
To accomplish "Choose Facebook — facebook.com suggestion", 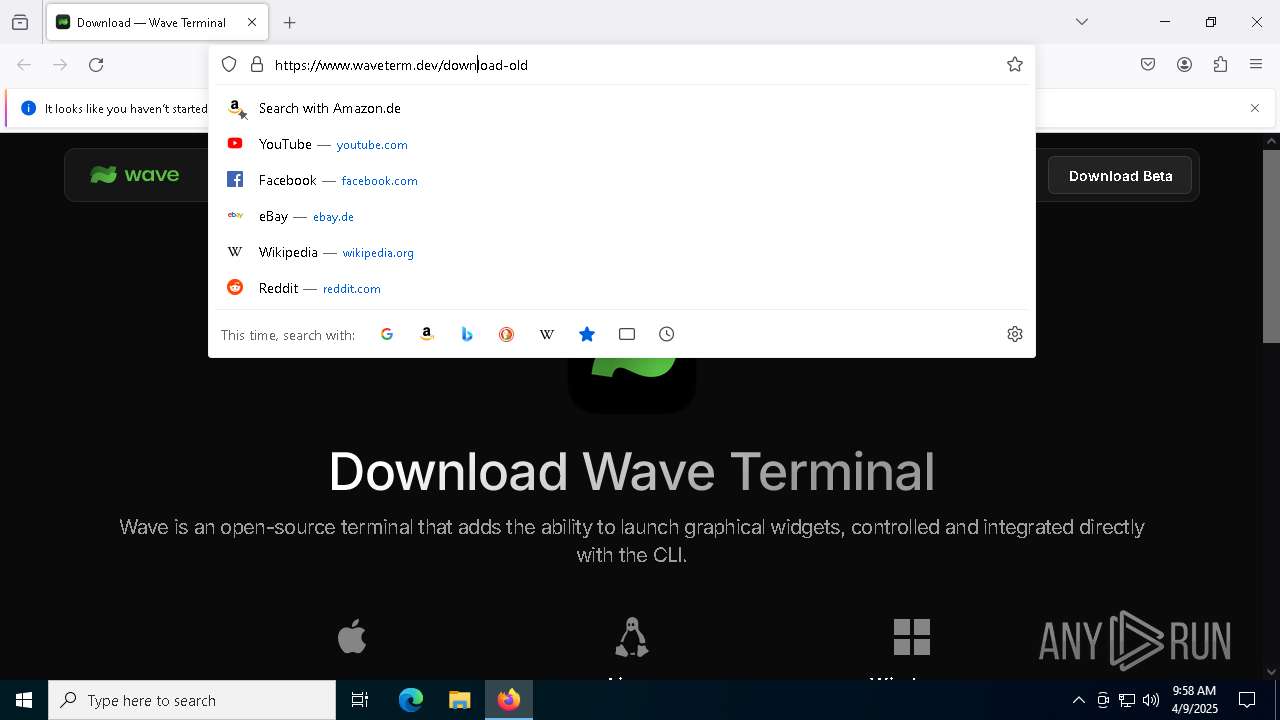I will pos(622,180).
